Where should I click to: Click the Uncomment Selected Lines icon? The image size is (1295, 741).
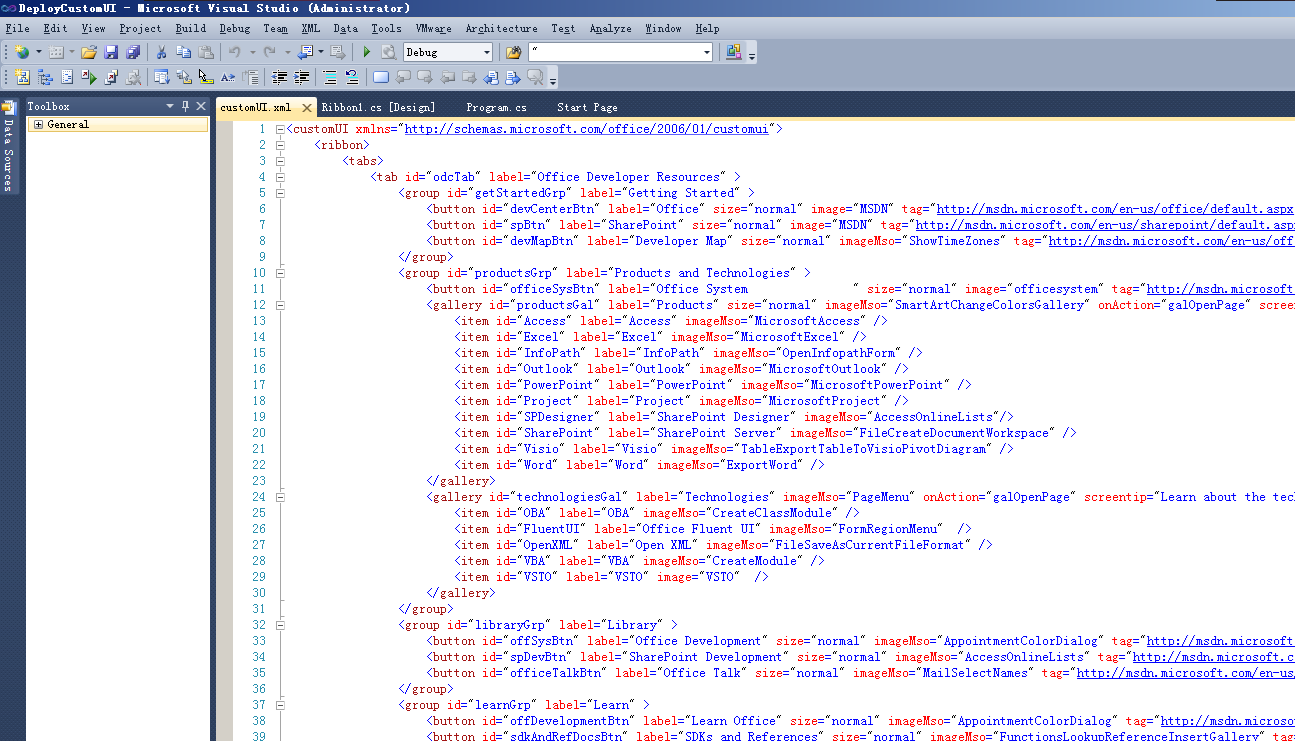pos(352,77)
